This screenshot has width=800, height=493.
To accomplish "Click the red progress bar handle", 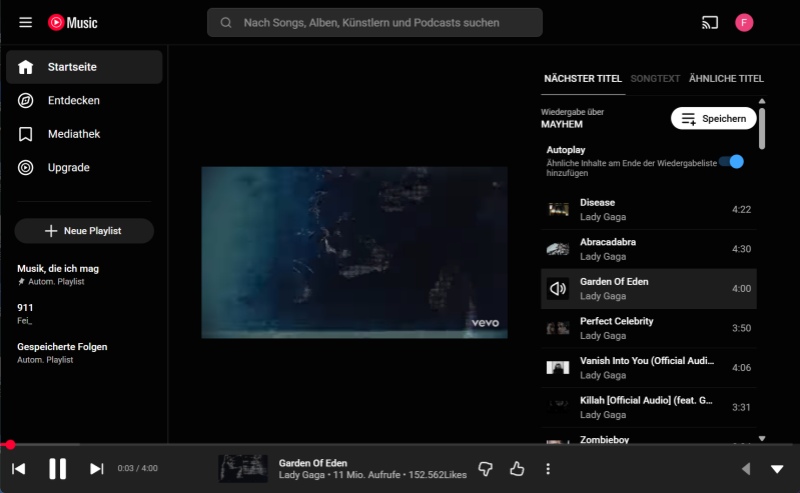I will pos(10,445).
